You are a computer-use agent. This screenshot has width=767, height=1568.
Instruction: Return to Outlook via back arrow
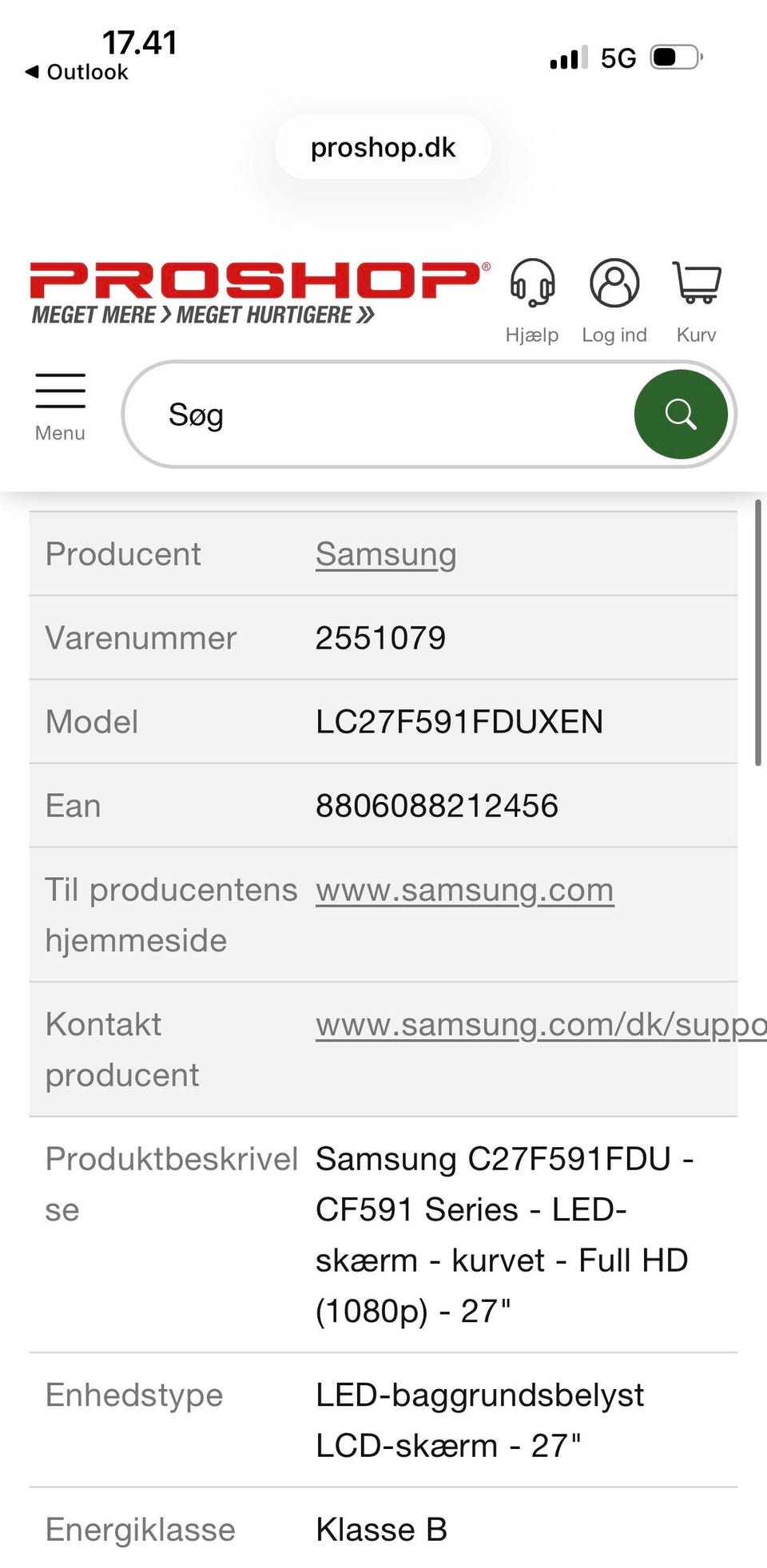click(x=77, y=72)
